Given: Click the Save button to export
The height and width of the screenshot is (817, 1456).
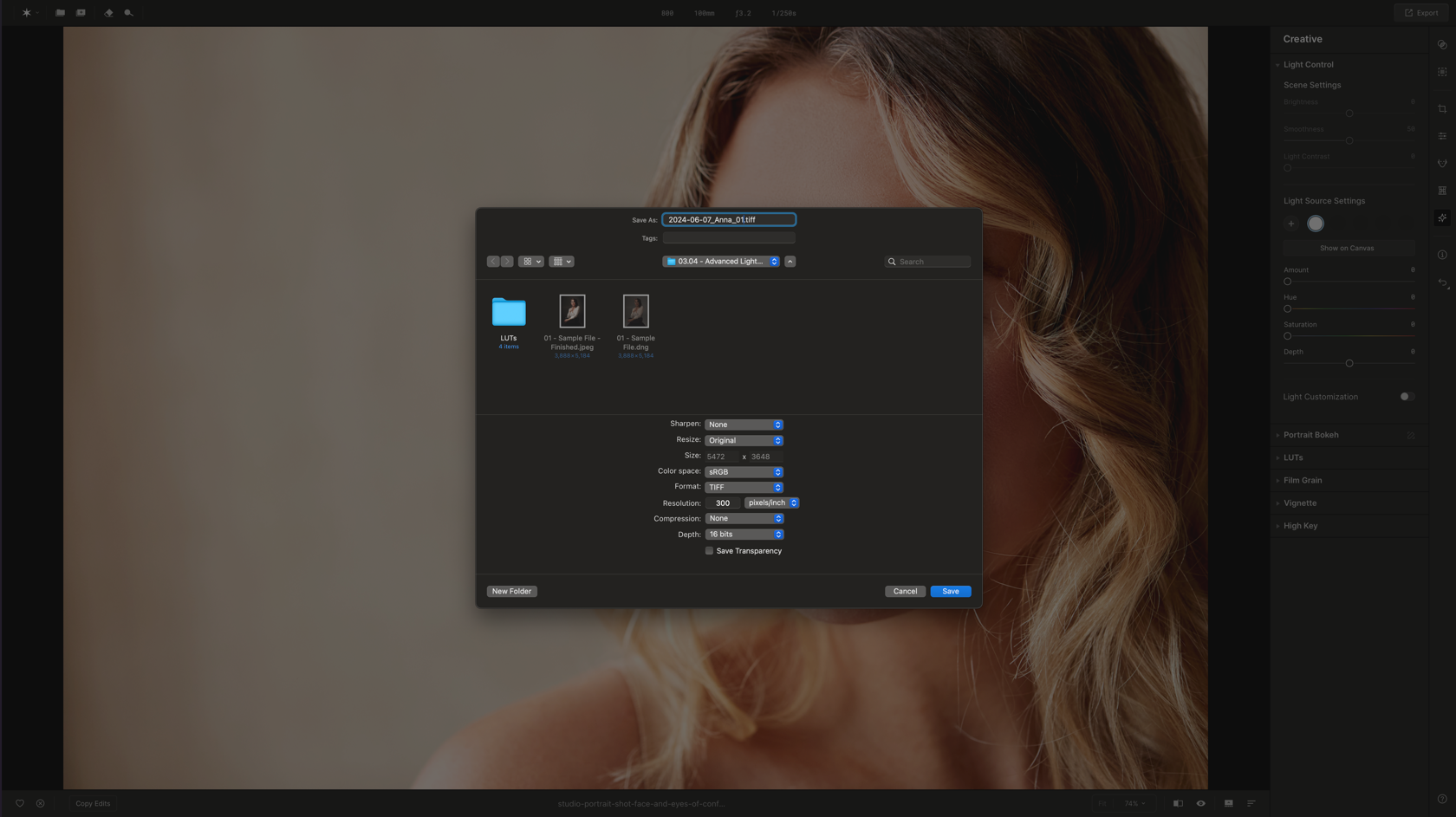Looking at the screenshot, I should click(x=950, y=591).
